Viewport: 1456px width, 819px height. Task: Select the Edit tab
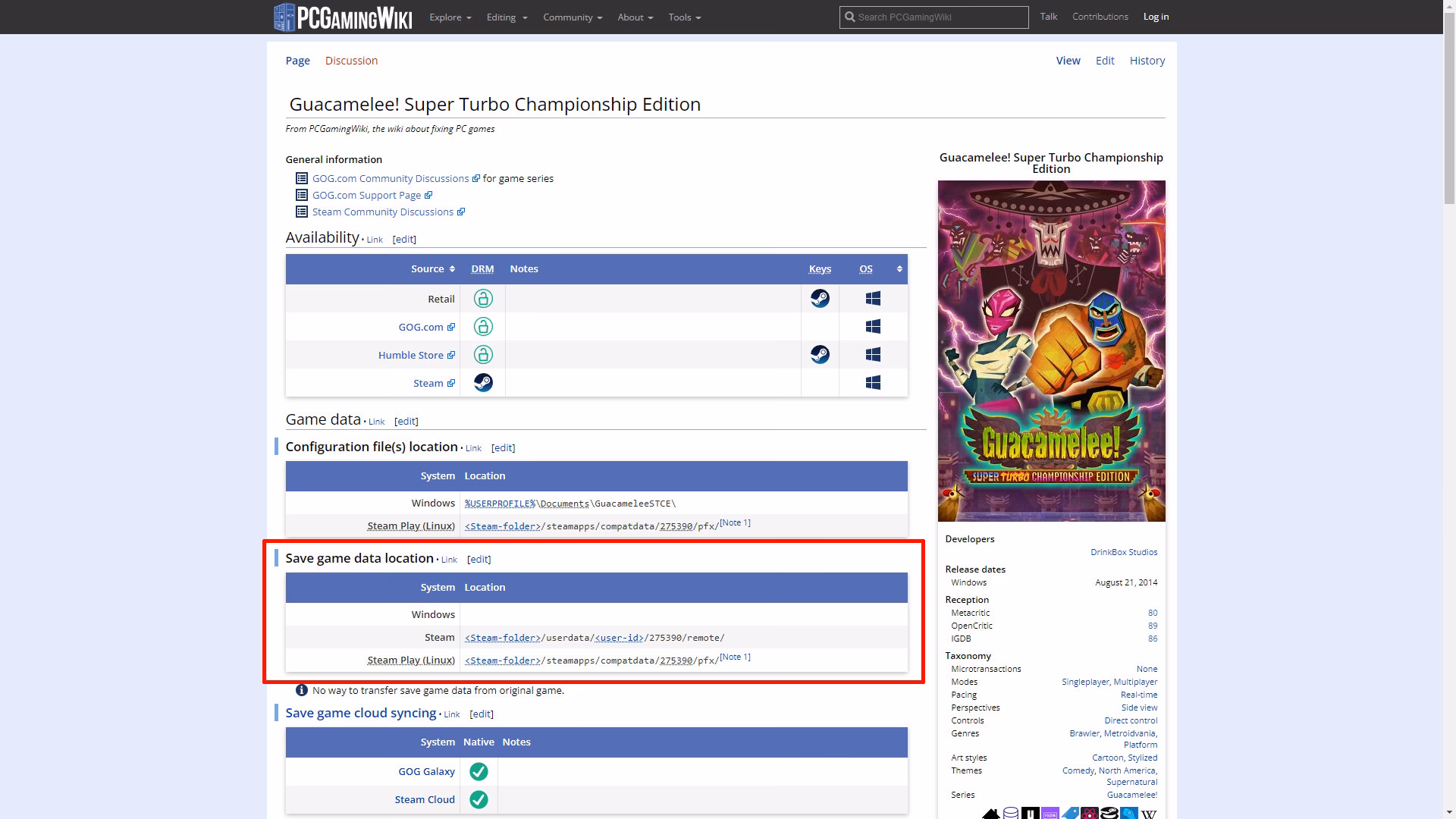click(1105, 61)
